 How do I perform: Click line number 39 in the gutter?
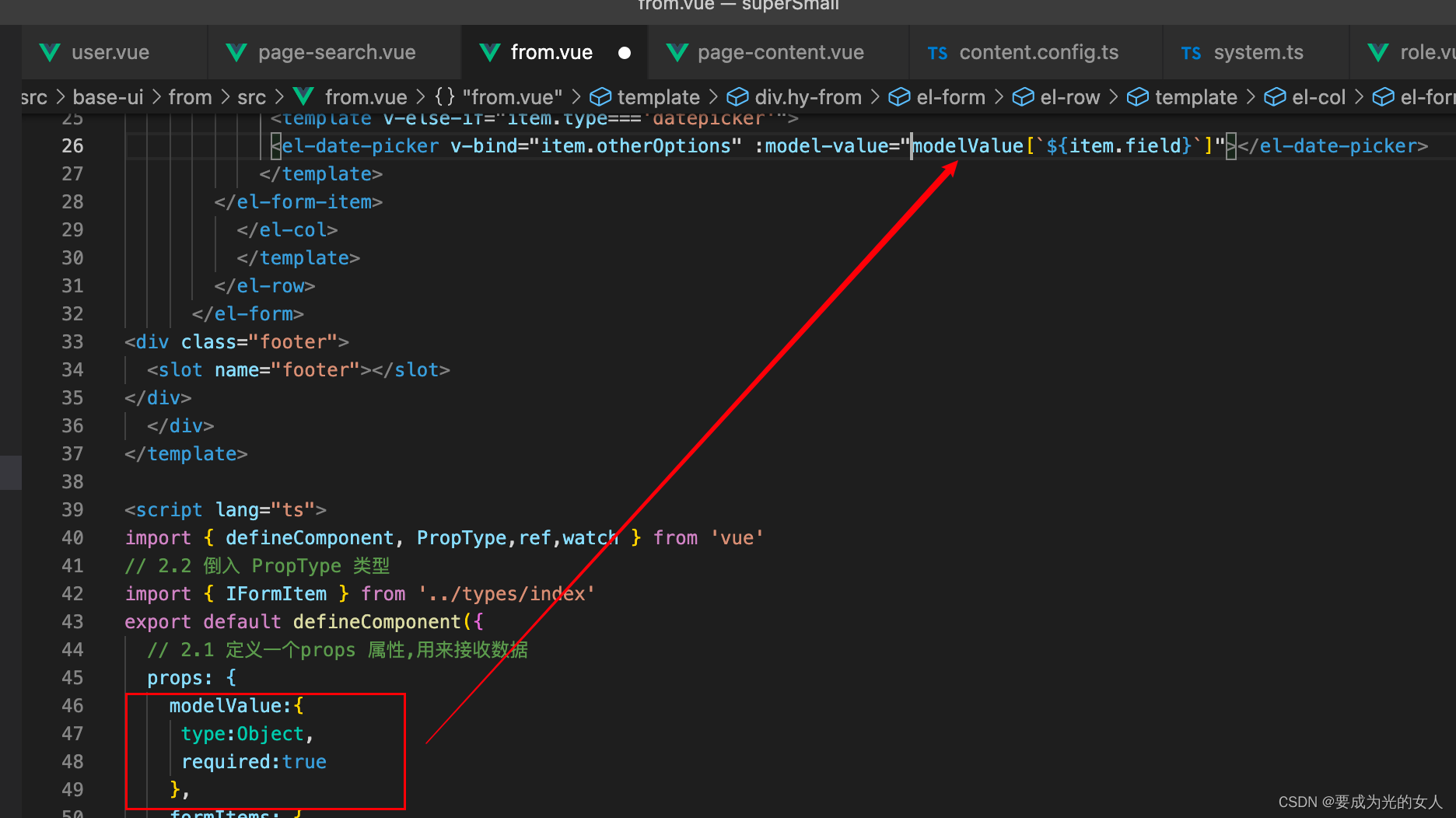(72, 510)
